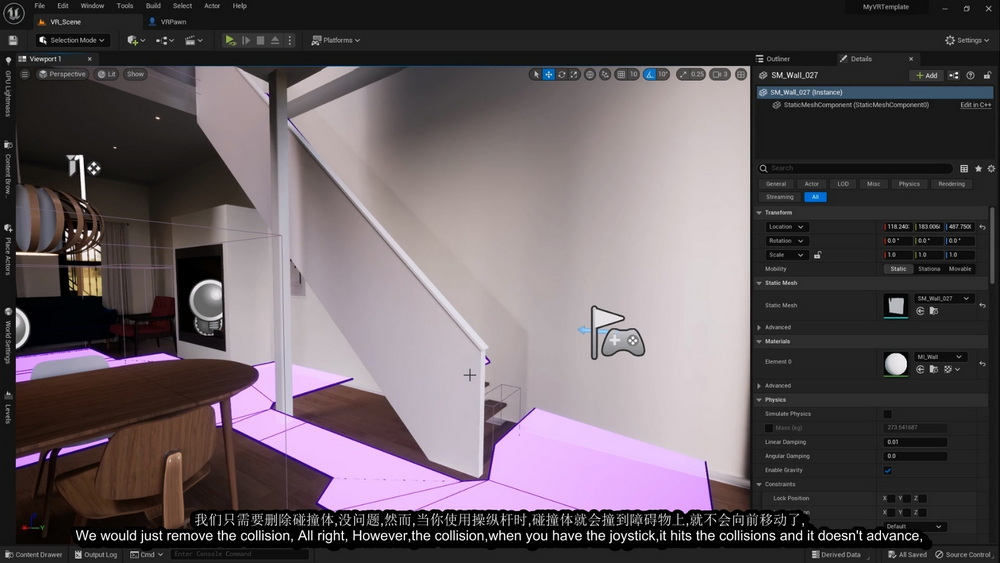The height and width of the screenshot is (563, 1000).
Task: Click the Unreal Engine logo icon
Action: pos(13,13)
